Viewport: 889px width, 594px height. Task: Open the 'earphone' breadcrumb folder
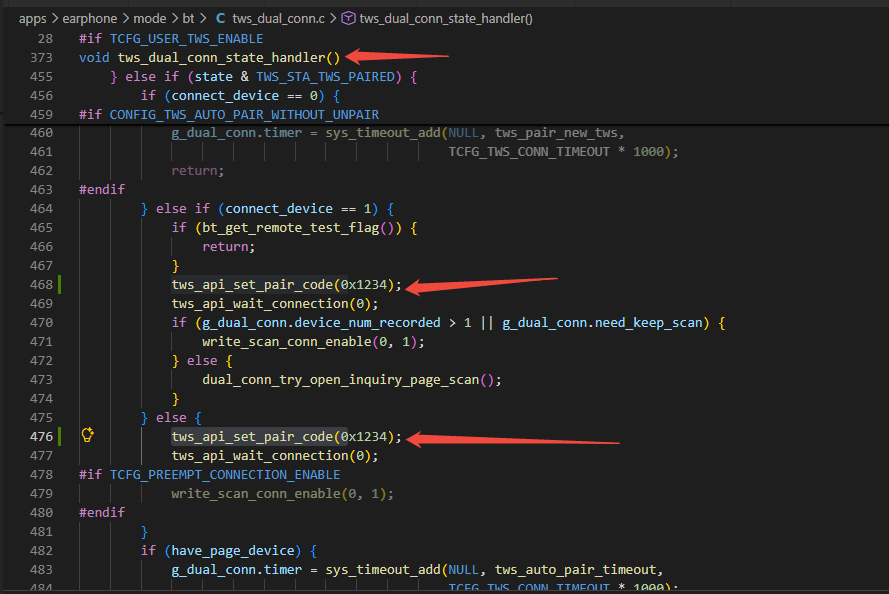tap(90, 19)
